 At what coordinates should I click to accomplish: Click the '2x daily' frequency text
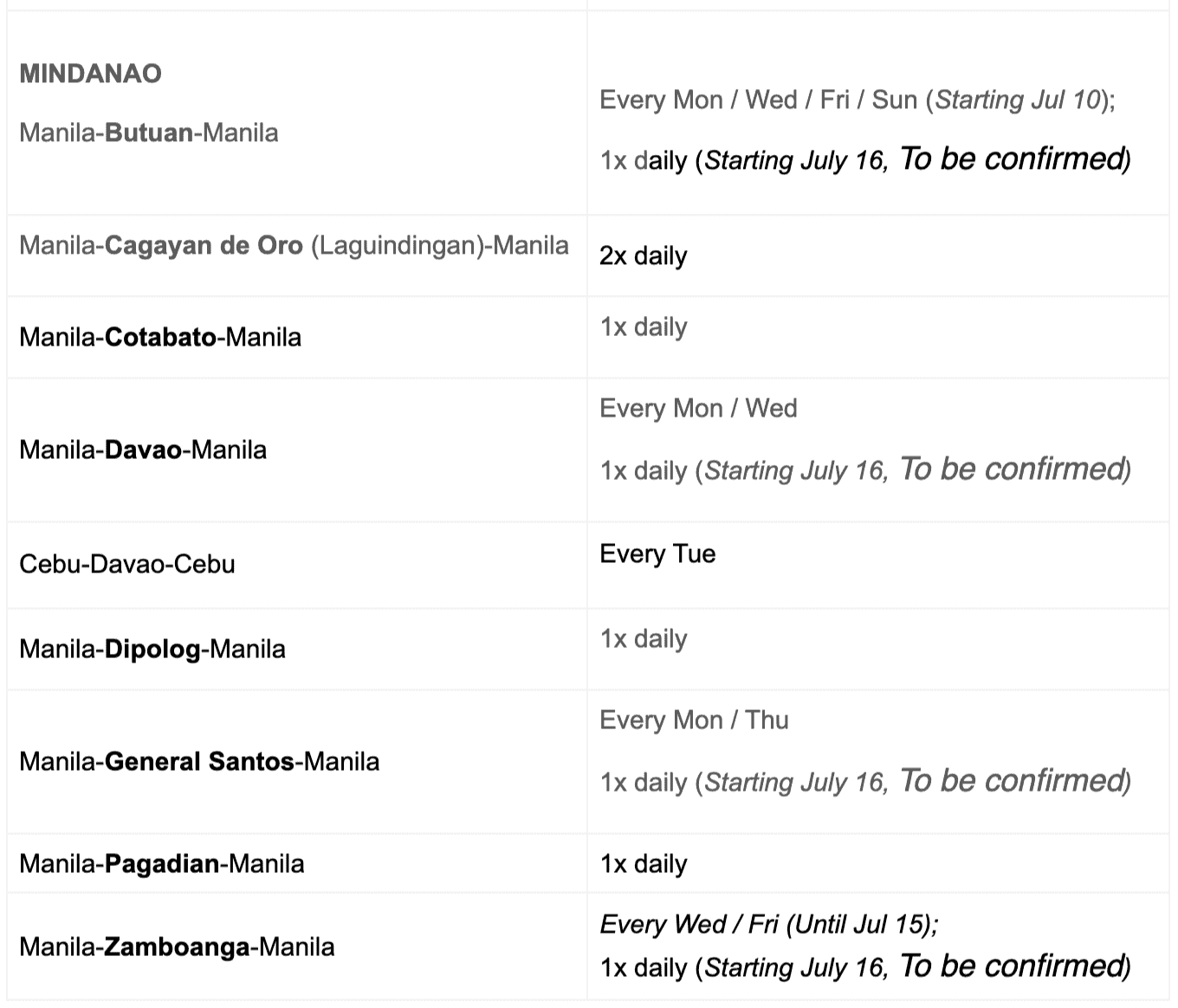(x=643, y=255)
